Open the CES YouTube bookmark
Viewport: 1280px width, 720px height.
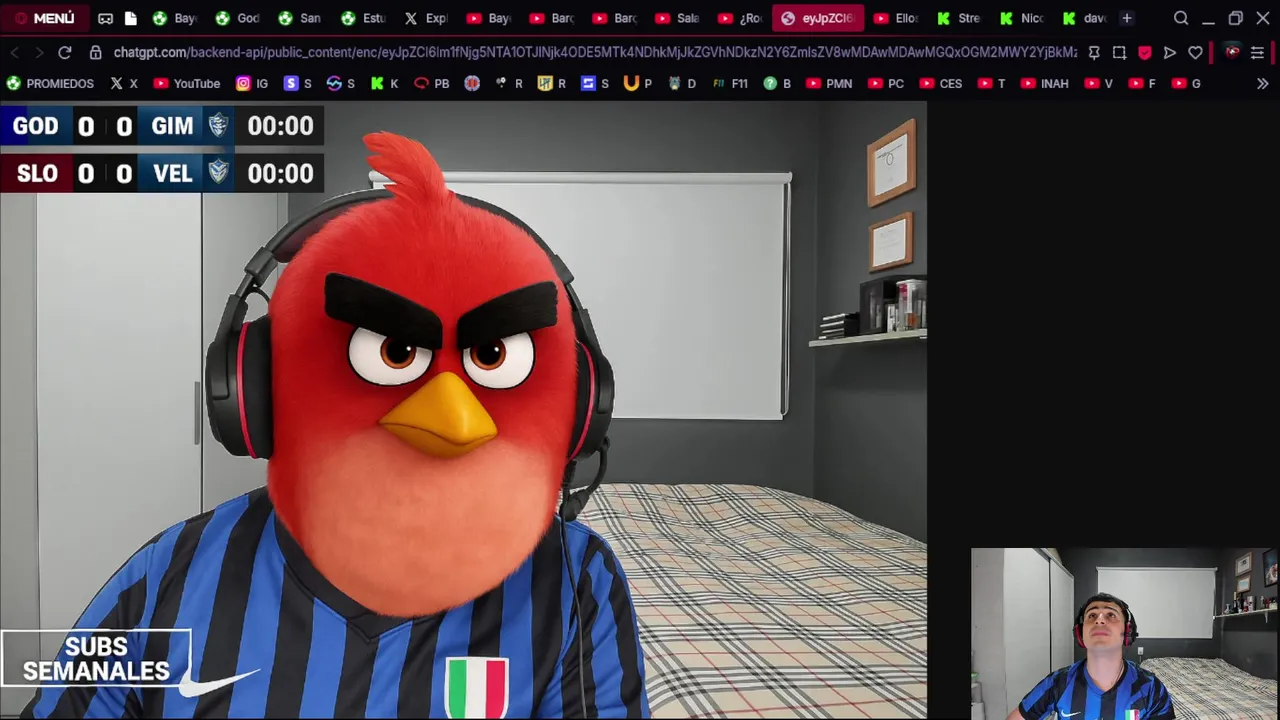point(941,84)
